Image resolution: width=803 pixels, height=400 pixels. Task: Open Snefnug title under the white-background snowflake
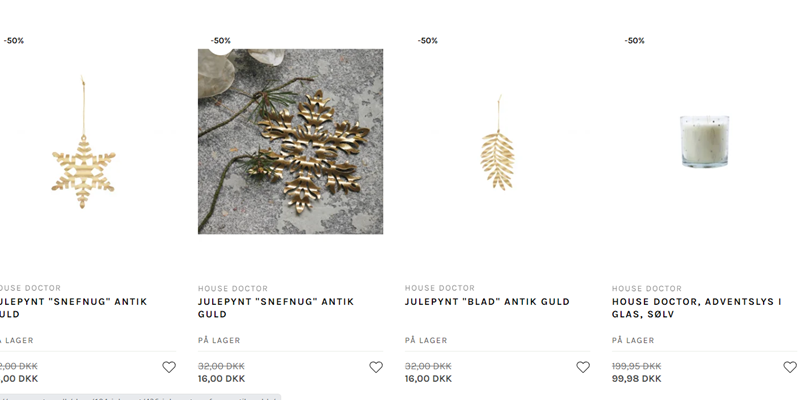pos(70,307)
